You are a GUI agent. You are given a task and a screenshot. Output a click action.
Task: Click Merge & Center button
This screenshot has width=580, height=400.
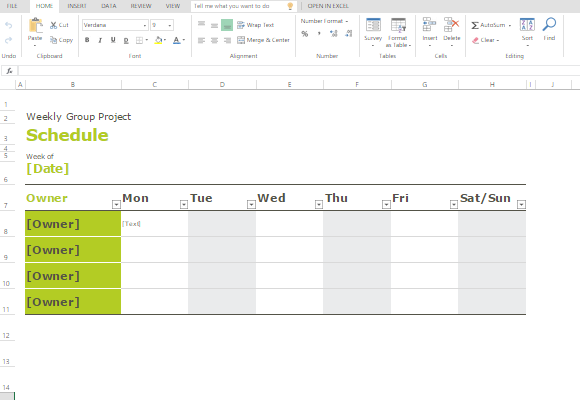263,40
